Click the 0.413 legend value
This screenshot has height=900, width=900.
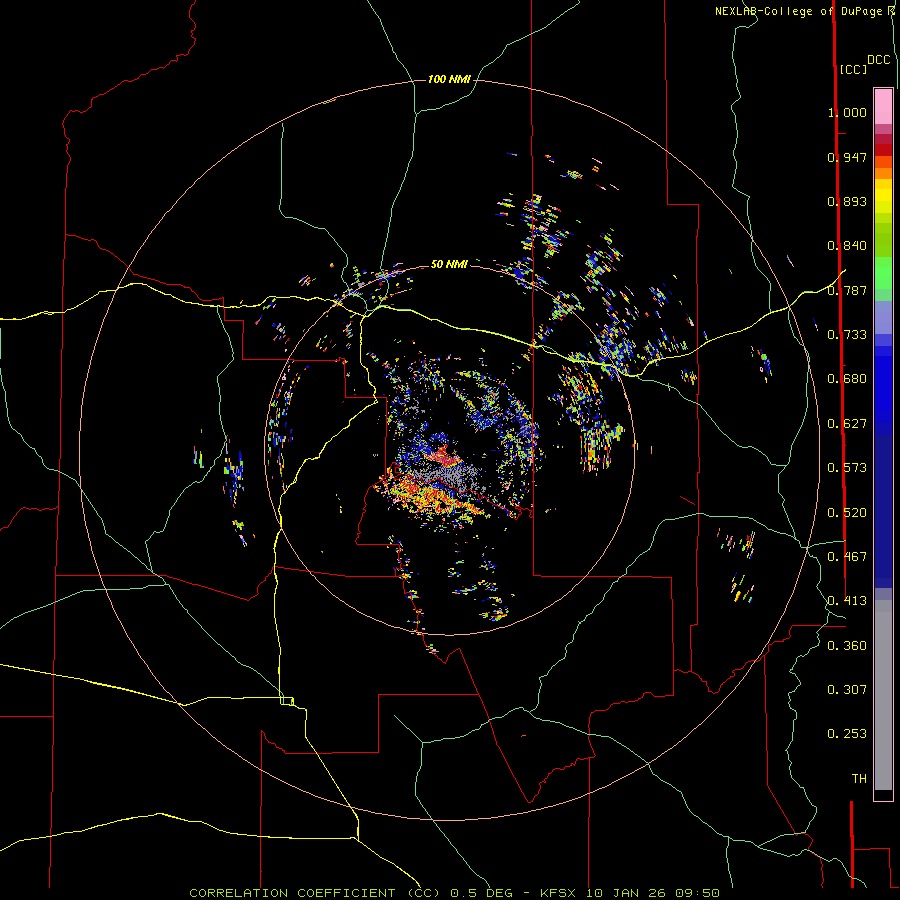click(847, 601)
